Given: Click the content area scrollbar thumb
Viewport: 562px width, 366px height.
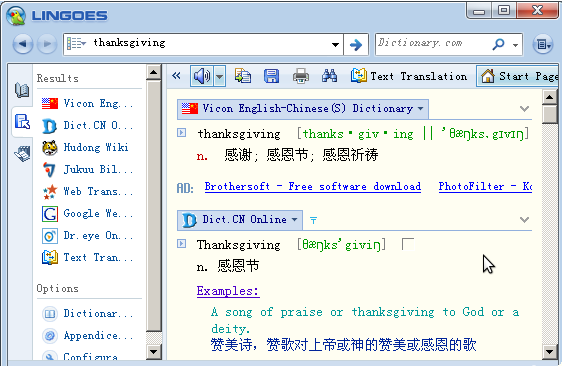Looking at the screenshot, I should tap(550, 114).
